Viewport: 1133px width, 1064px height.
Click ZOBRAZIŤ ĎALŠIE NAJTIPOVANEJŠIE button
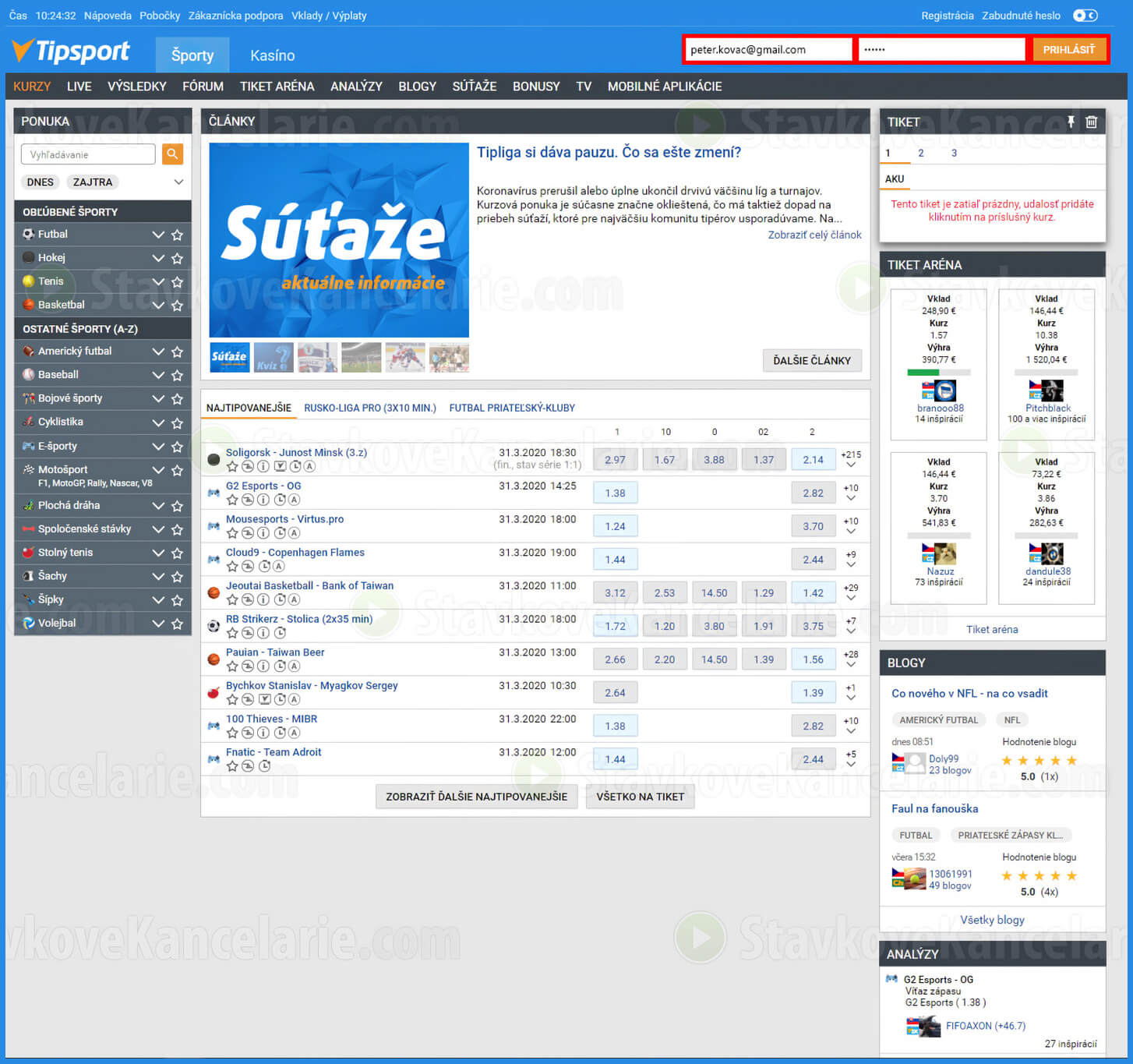476,797
